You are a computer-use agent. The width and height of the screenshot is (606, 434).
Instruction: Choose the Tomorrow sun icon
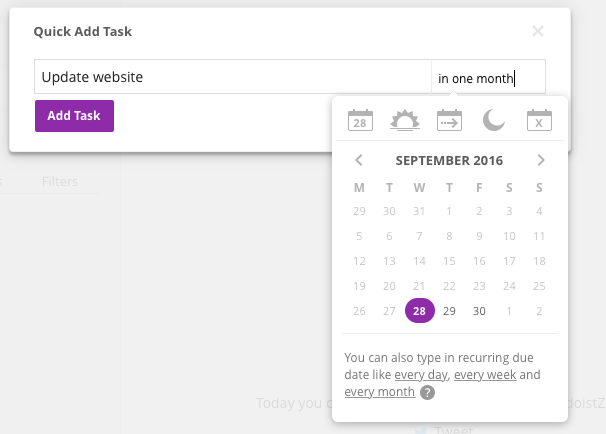click(x=405, y=120)
